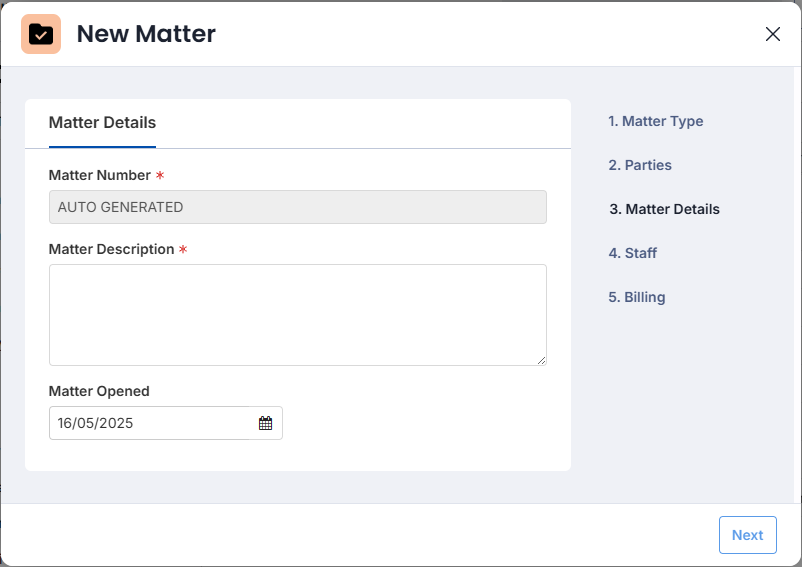Image resolution: width=802 pixels, height=567 pixels.
Task: Select the 3. Matter Details step
Action: coord(664,209)
